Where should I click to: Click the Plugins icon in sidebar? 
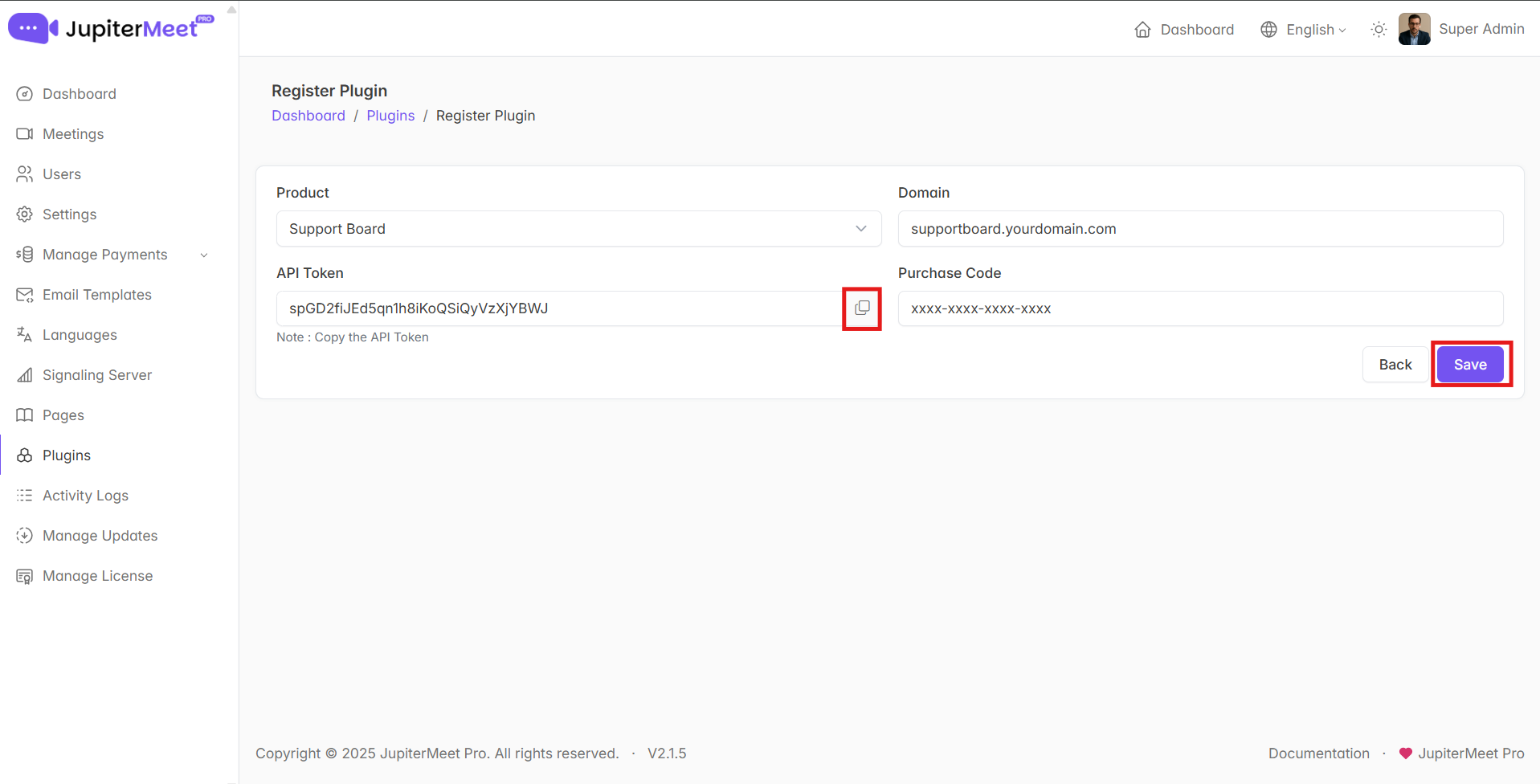[25, 455]
